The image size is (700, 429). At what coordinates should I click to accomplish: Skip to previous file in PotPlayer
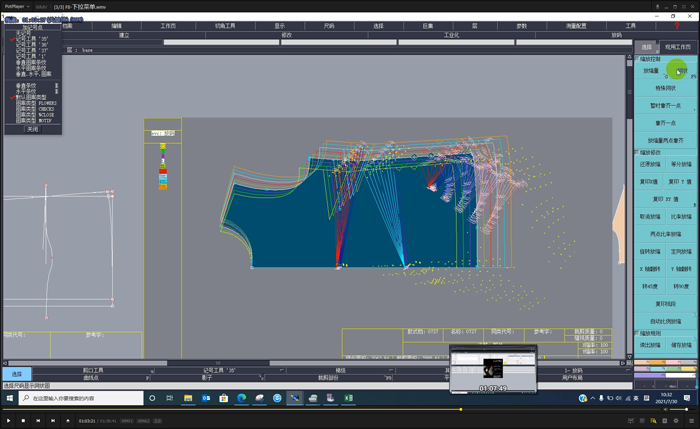click(38, 421)
